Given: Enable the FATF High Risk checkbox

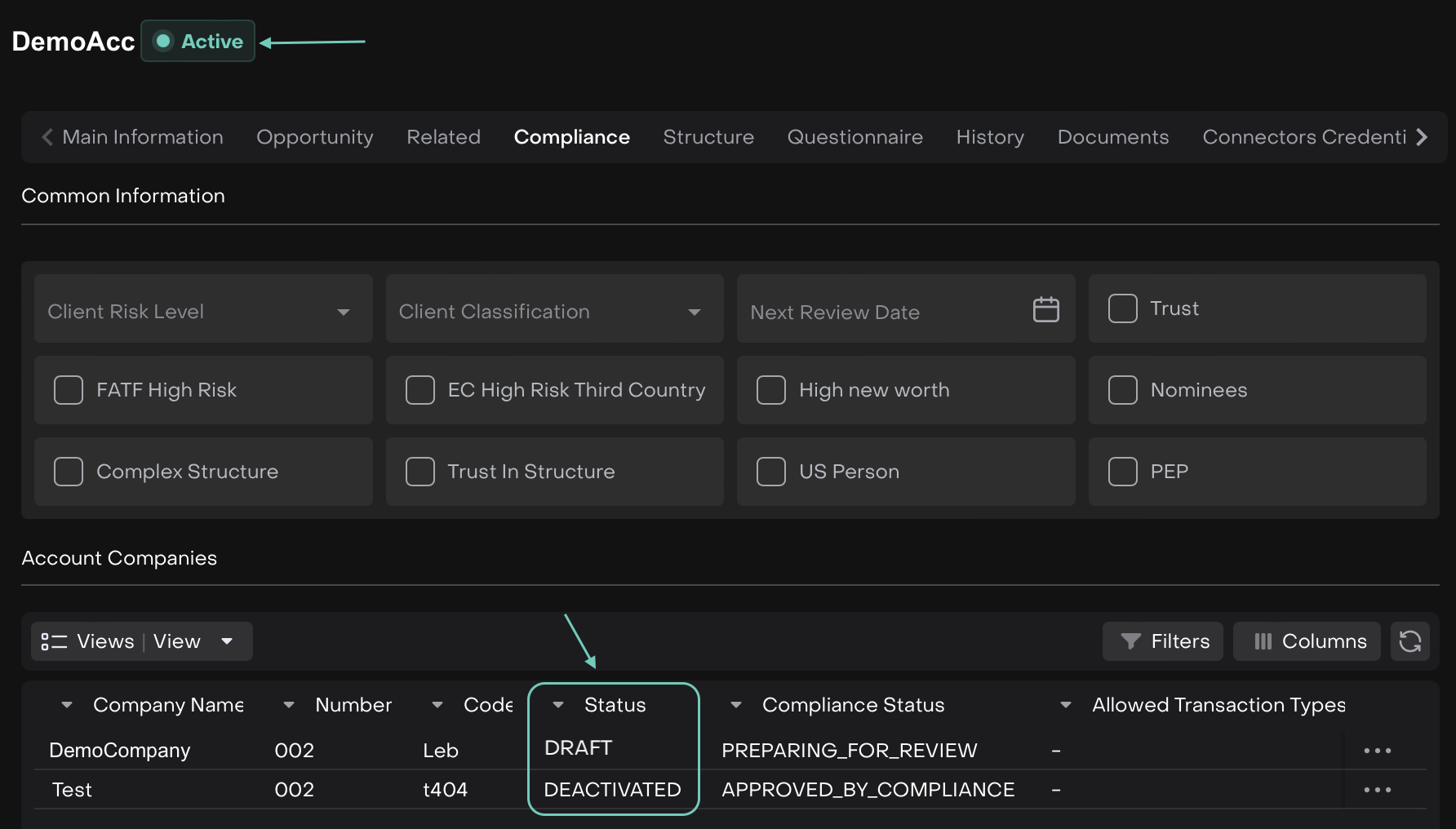Looking at the screenshot, I should click(x=69, y=390).
